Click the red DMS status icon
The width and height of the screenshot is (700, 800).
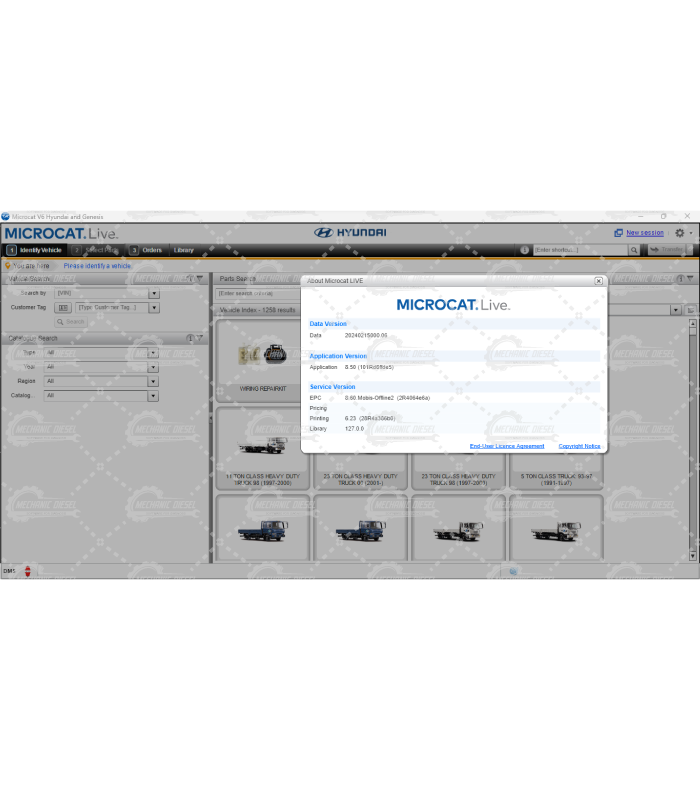[28, 571]
